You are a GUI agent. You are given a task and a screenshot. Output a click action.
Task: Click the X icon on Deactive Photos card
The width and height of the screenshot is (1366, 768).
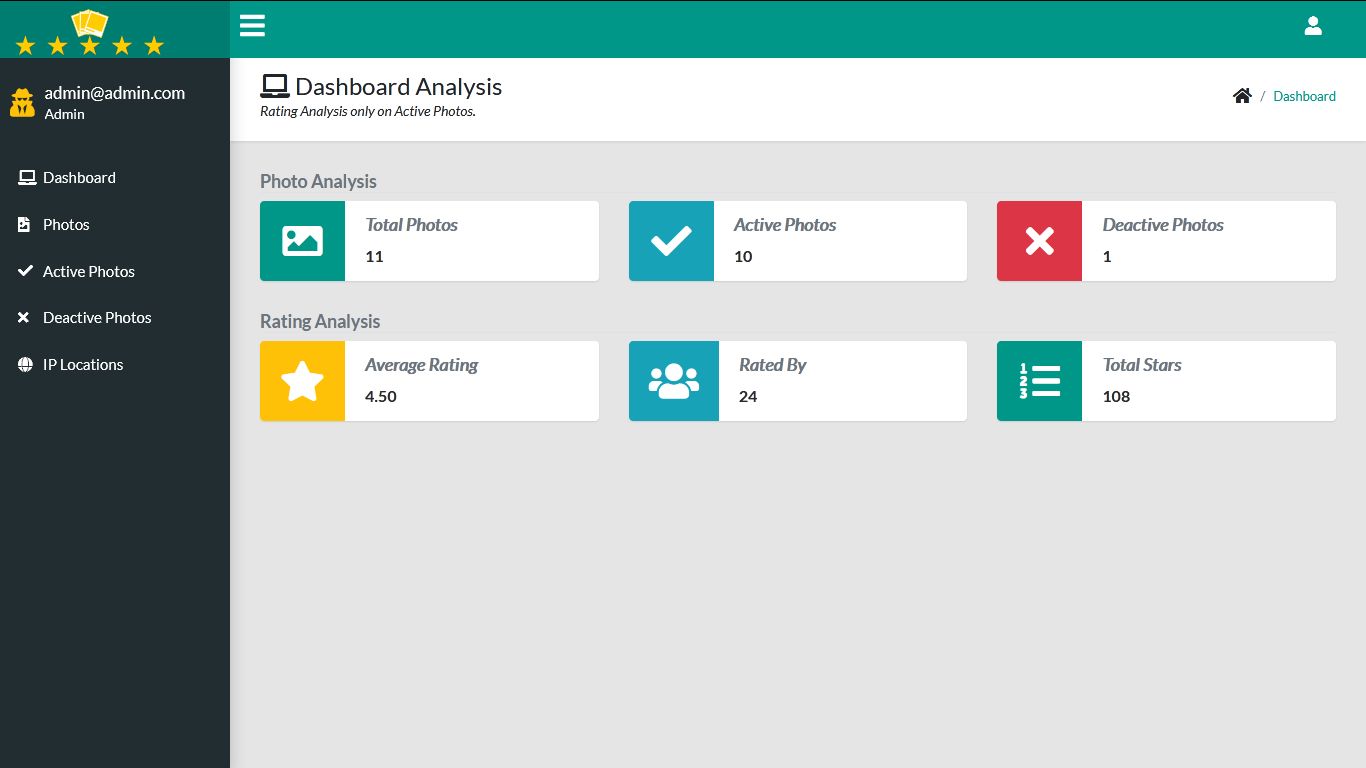pyautogui.click(x=1039, y=241)
